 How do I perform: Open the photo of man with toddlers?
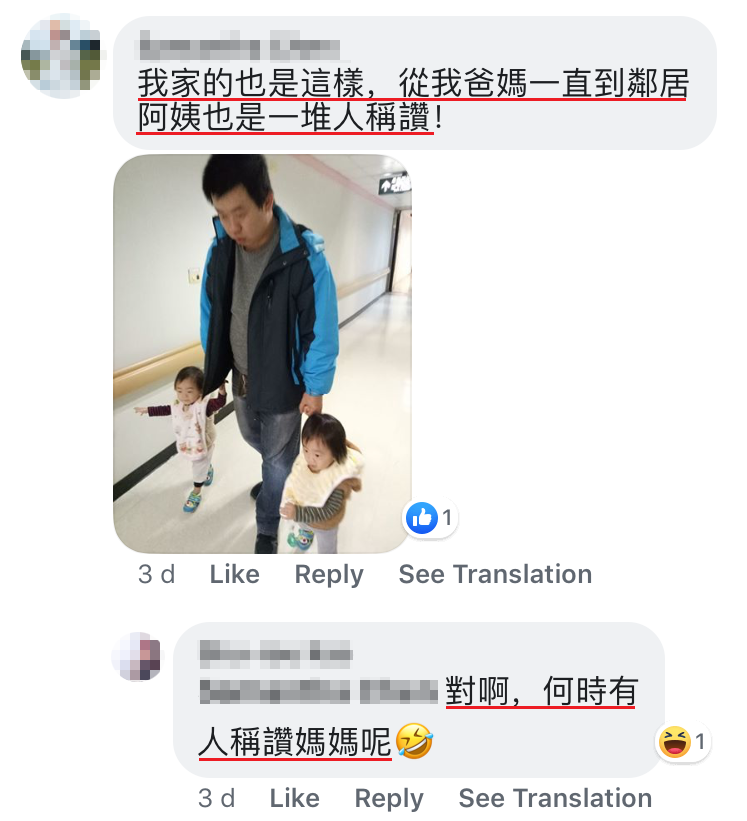pos(262,353)
